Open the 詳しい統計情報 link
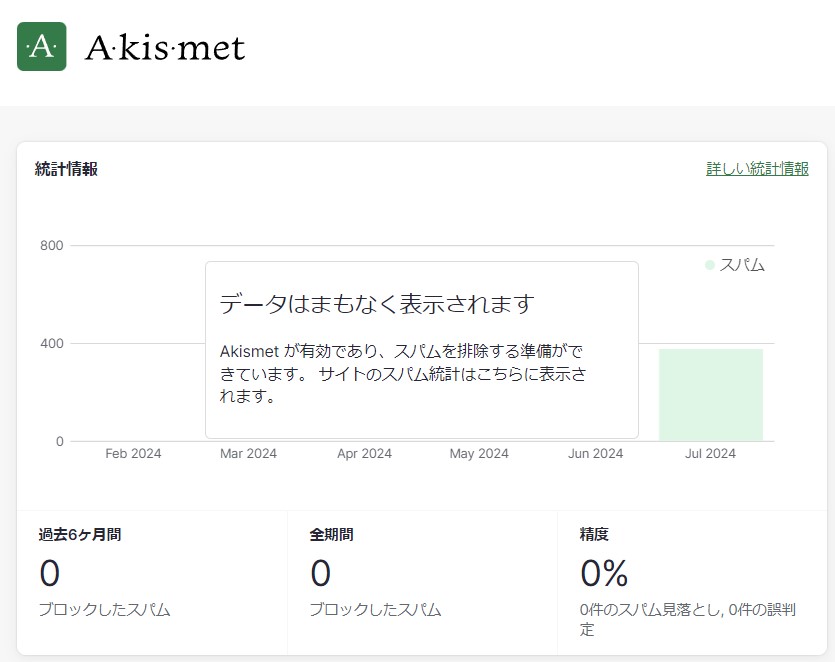 757,169
